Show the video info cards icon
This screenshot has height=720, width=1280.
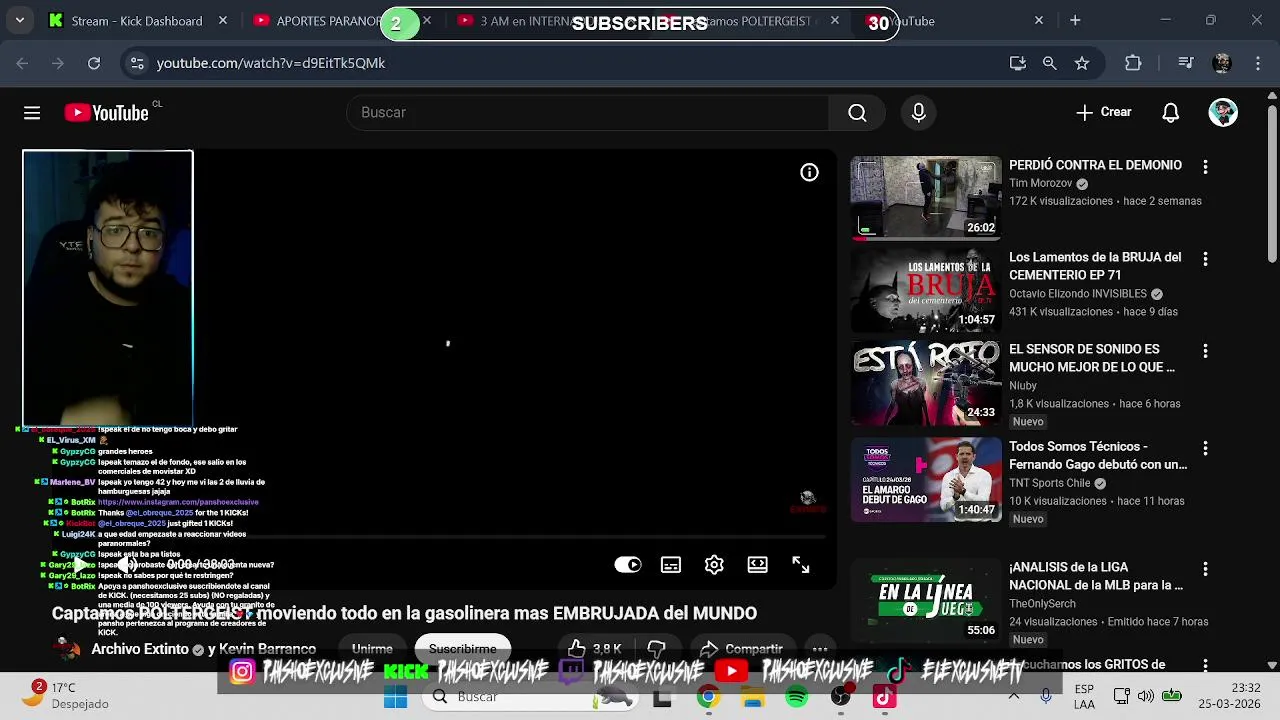(x=809, y=173)
